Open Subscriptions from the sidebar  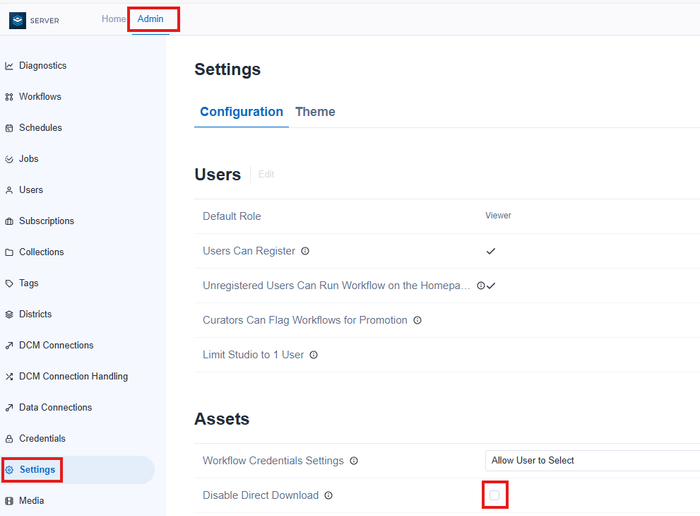click(46, 221)
